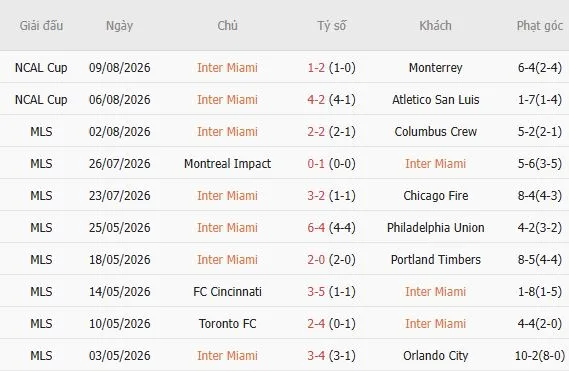Select the Ngày column header
Screen dimensions: 569x372
(119, 26)
